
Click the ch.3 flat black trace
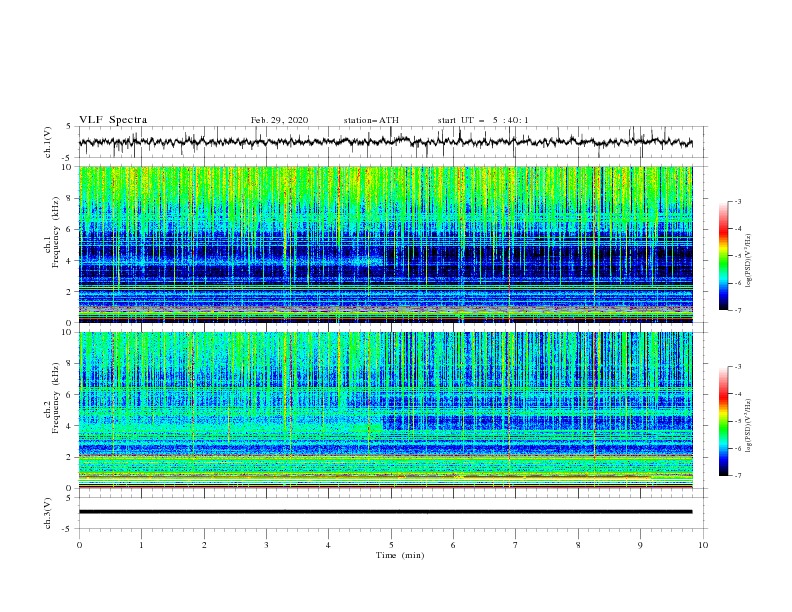point(385,512)
